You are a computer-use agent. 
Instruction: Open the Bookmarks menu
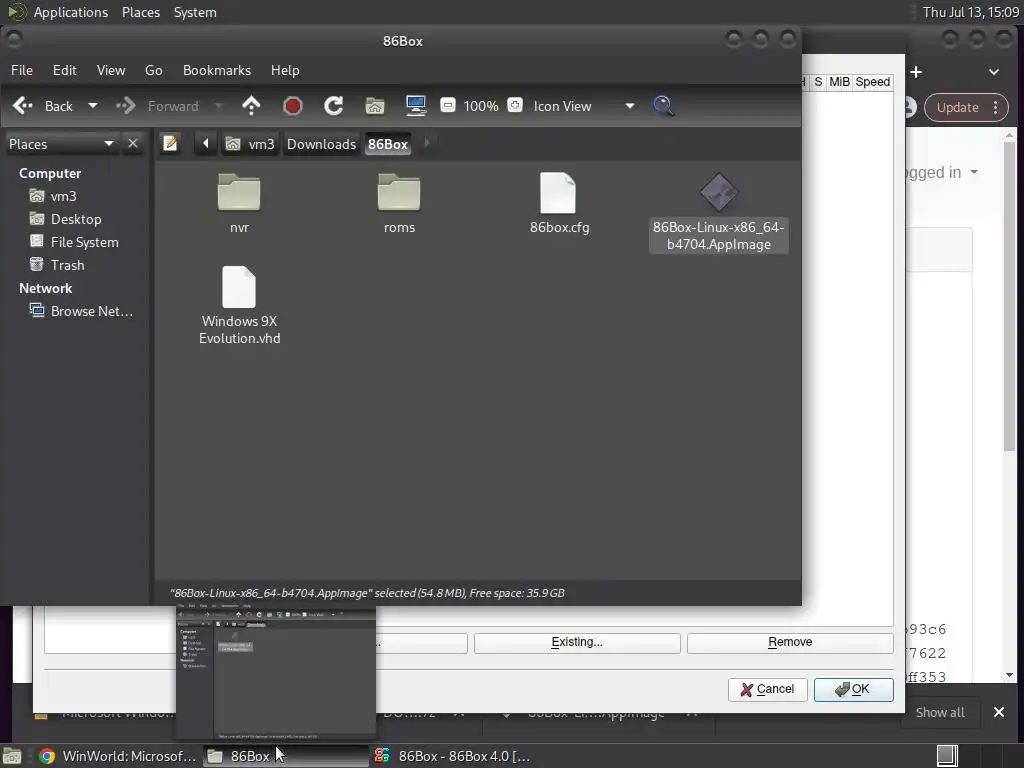(x=217, y=70)
